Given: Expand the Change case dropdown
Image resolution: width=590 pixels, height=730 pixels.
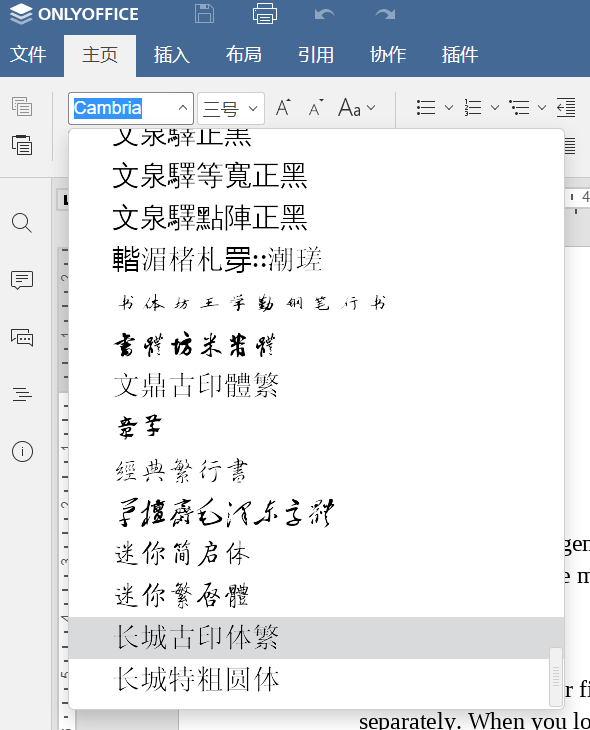Looking at the screenshot, I should pyautogui.click(x=357, y=108).
